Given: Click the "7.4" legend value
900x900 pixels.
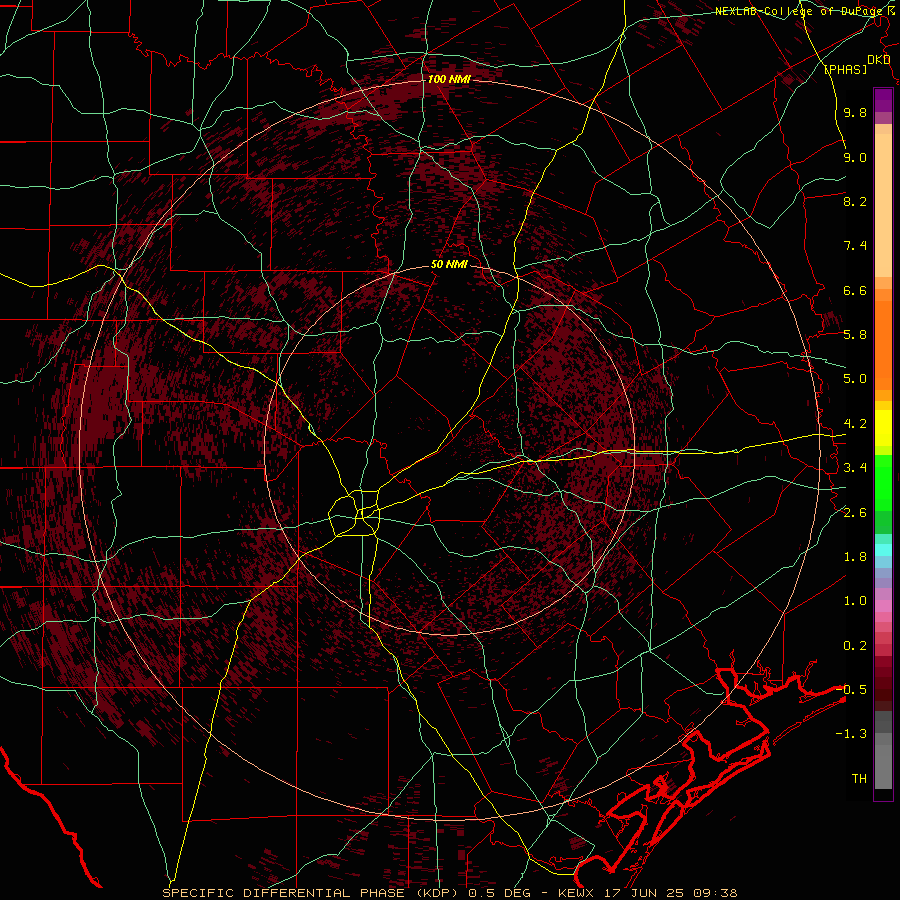Looking at the screenshot, I should pos(855,246).
